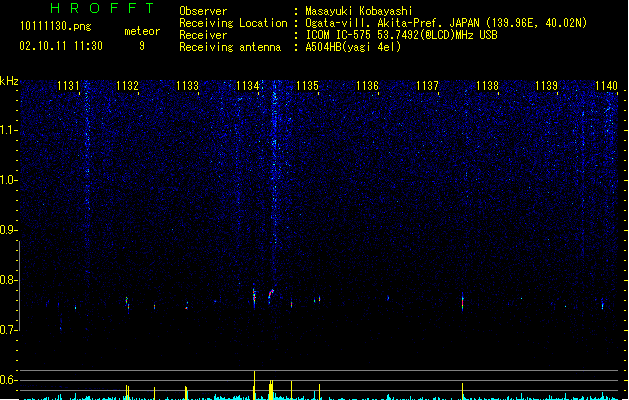The width and height of the screenshot is (629, 400).
Task: Click the meteor label
Action: click(142, 31)
